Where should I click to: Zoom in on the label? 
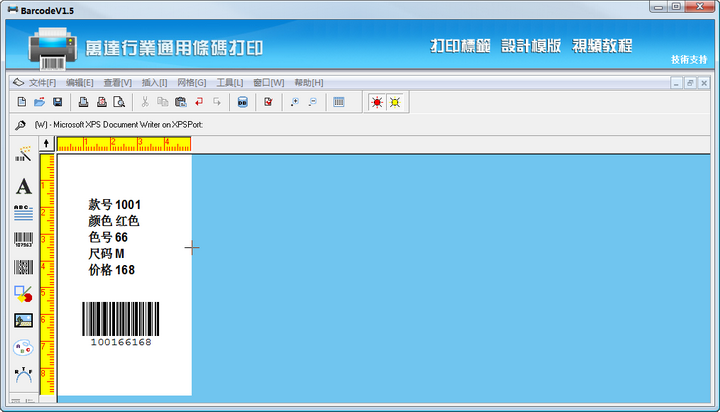pos(295,102)
